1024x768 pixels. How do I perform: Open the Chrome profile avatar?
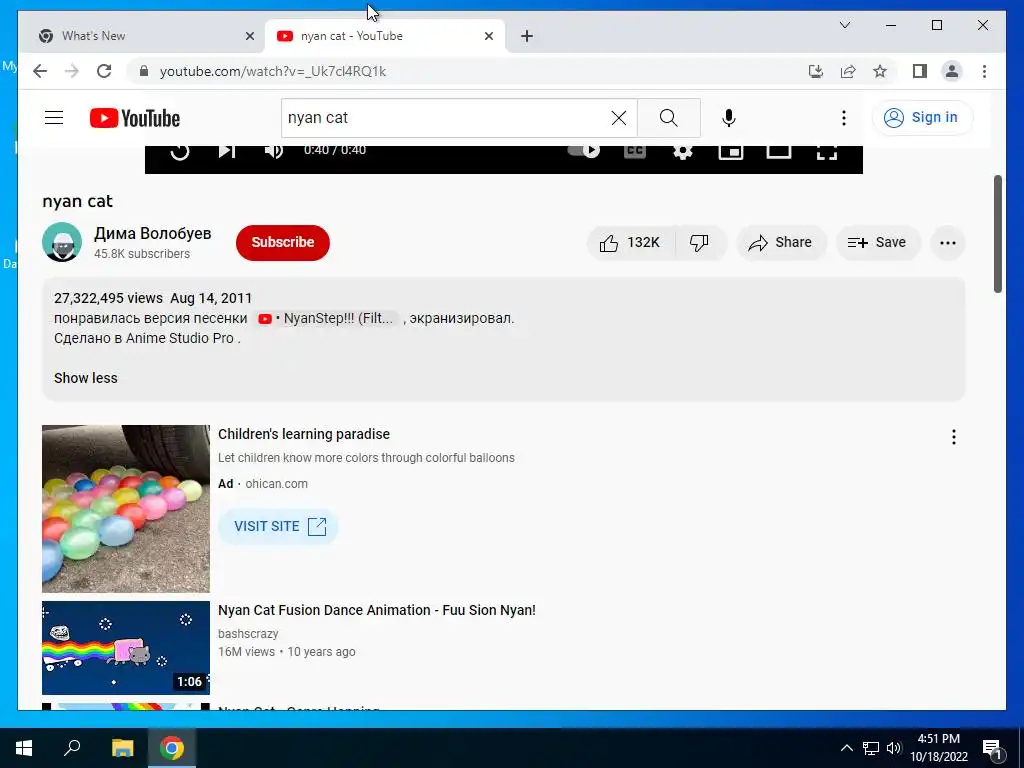952,71
